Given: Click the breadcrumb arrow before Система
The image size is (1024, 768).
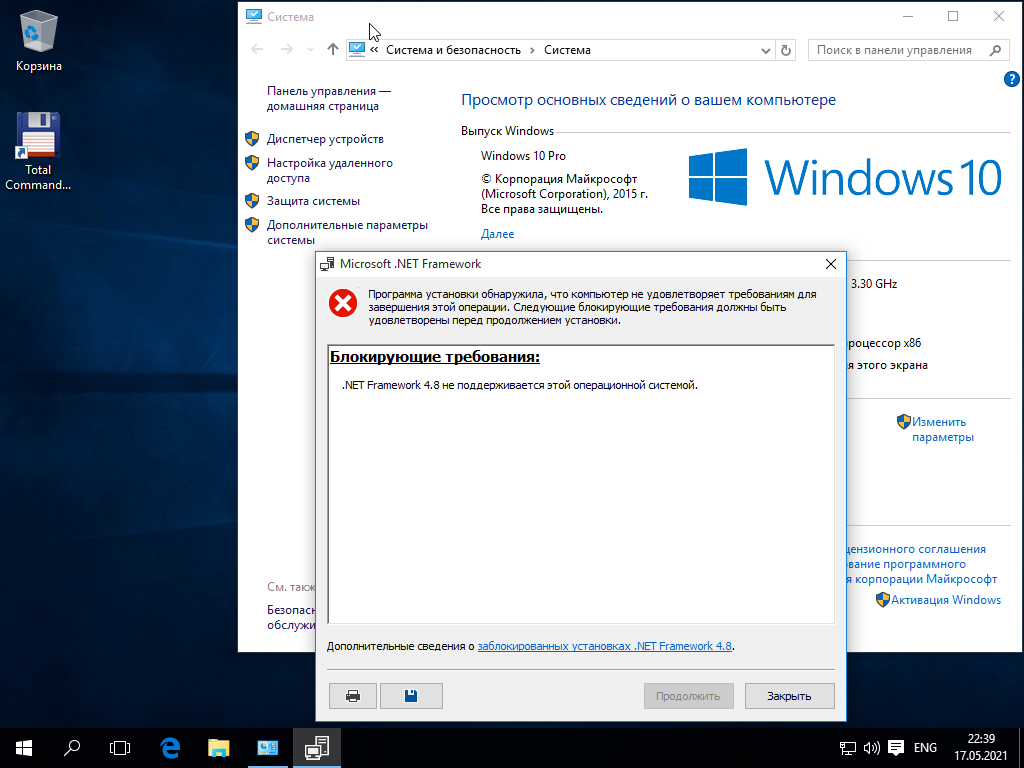Looking at the screenshot, I should (532, 50).
